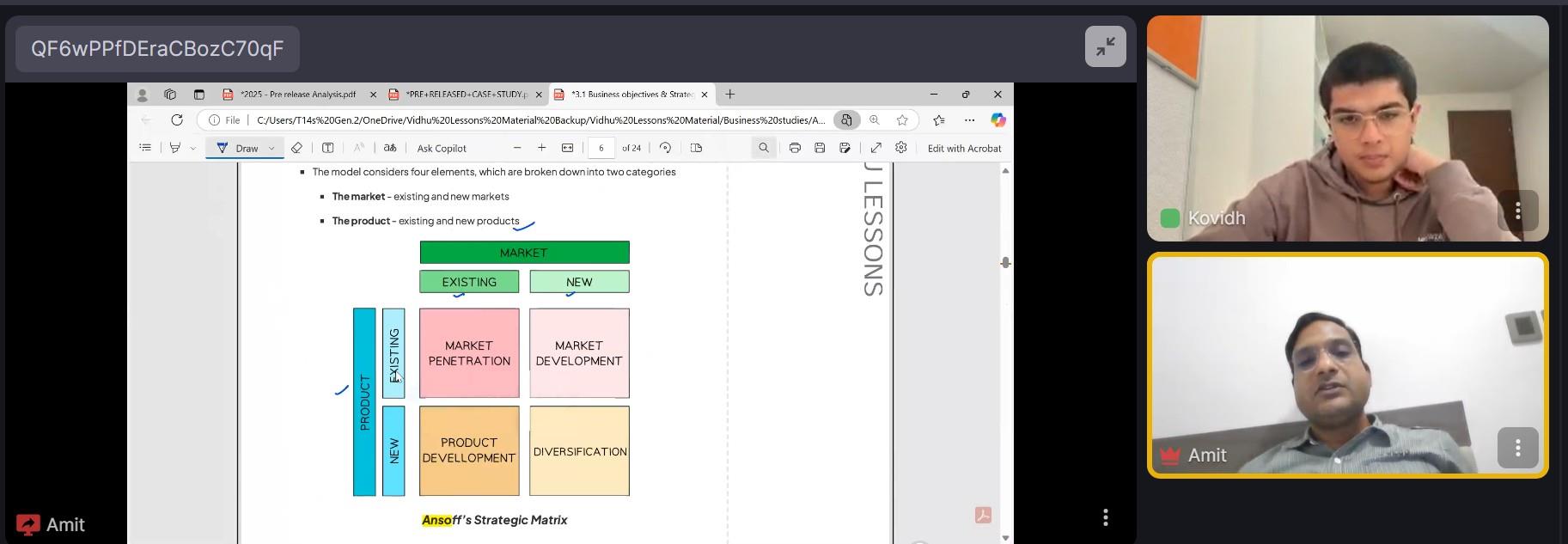Click the Save icon in PDF toolbar

820,148
